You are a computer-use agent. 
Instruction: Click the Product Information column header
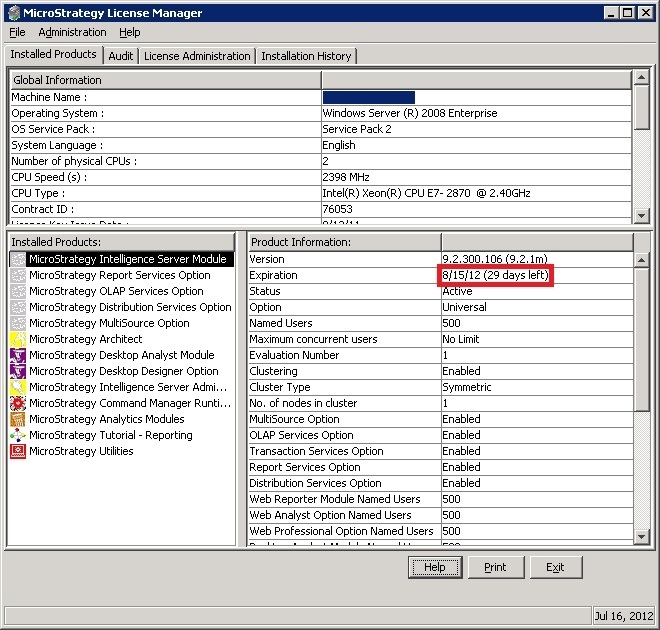pos(345,242)
